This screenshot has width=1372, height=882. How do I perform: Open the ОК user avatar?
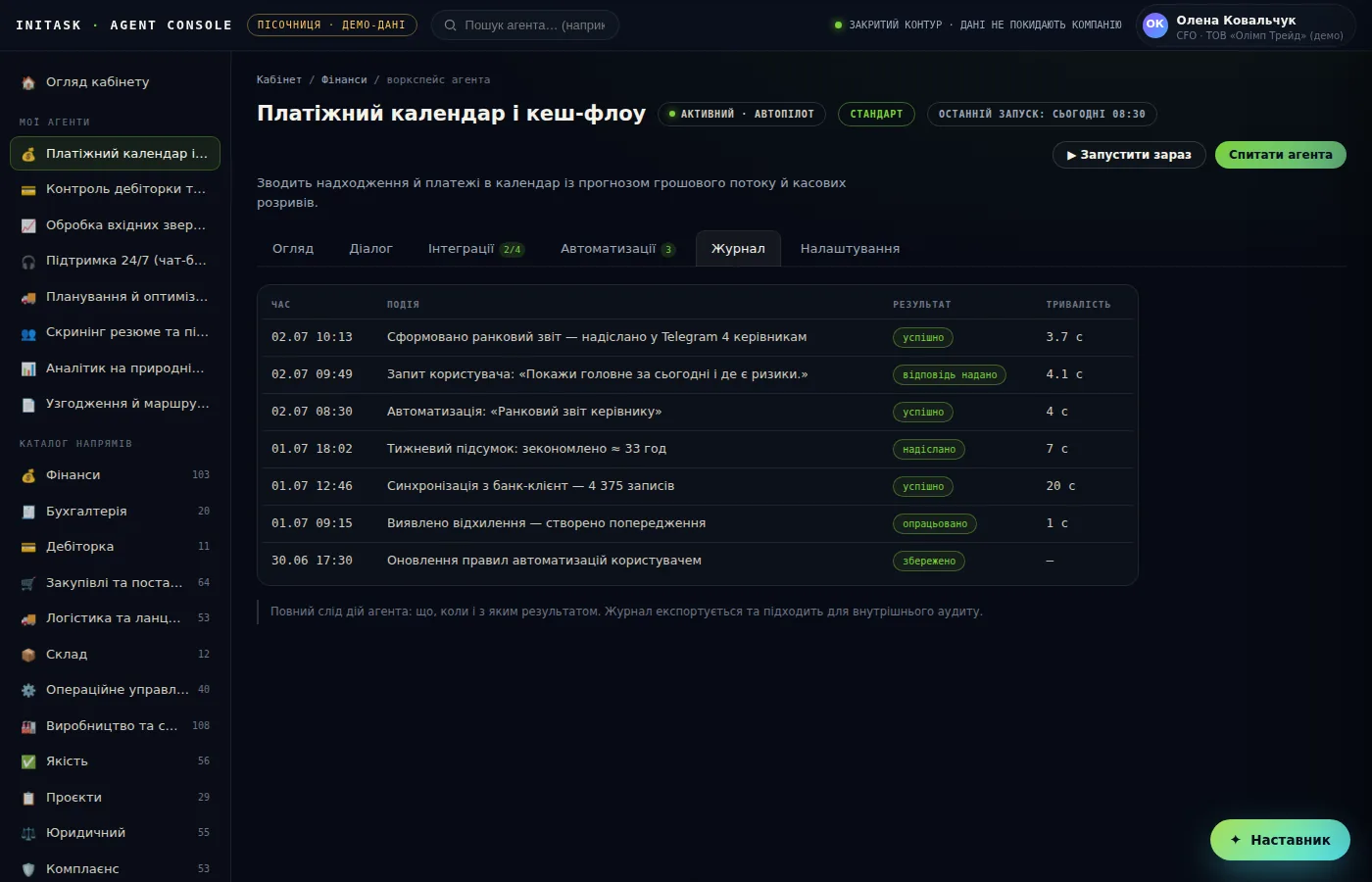(x=1155, y=25)
